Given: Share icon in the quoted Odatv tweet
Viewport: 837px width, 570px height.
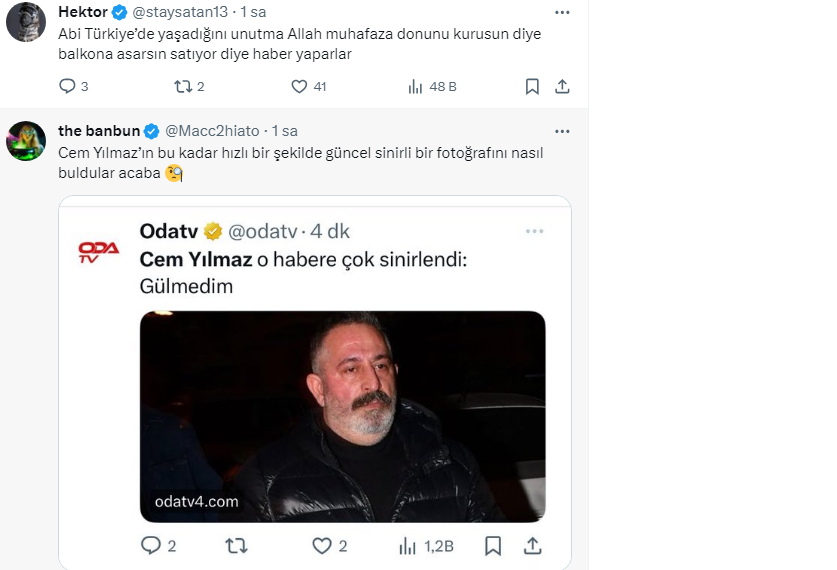Looking at the screenshot, I should point(533,546).
